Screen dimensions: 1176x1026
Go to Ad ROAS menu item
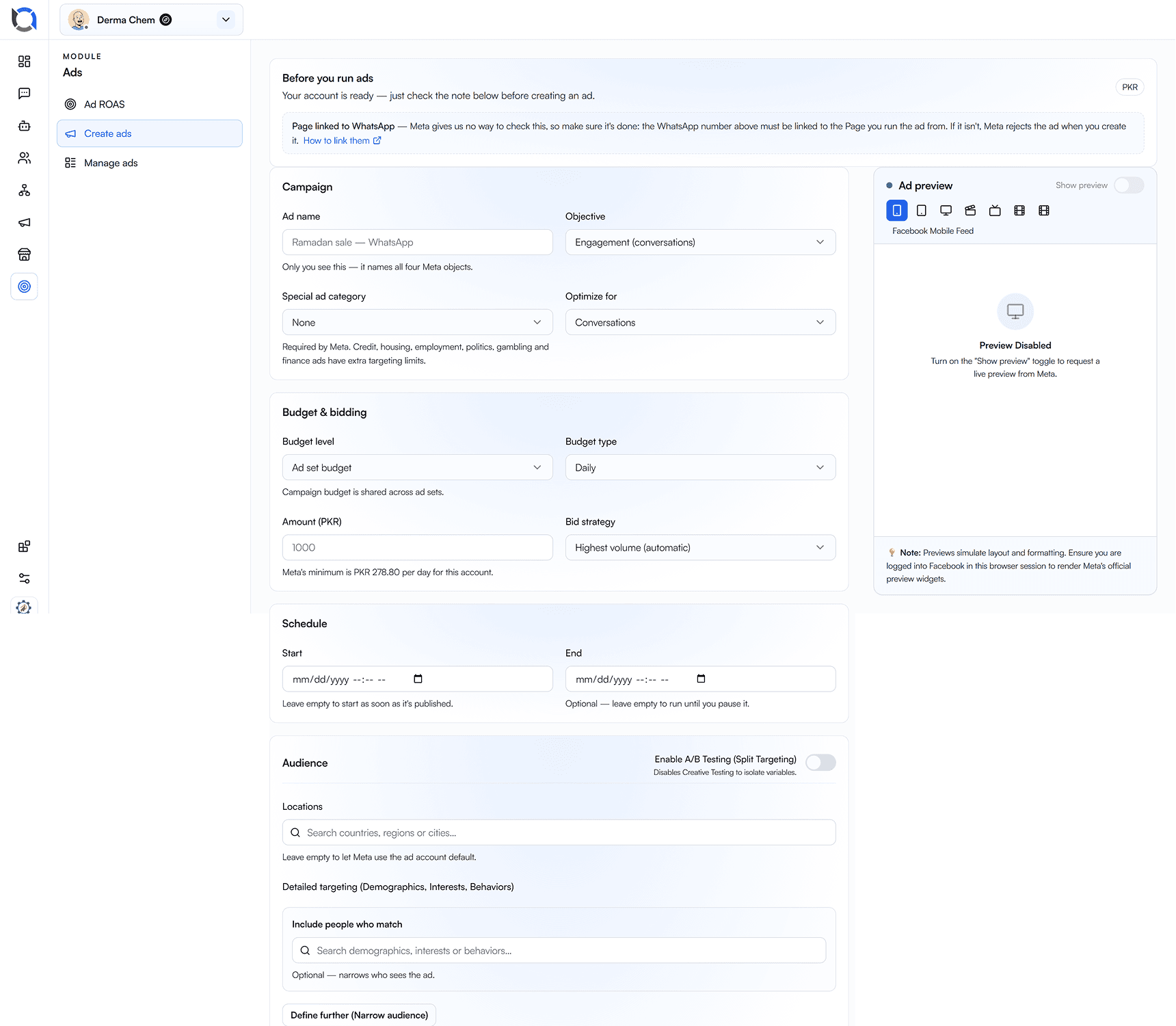pyautogui.click(x=150, y=104)
